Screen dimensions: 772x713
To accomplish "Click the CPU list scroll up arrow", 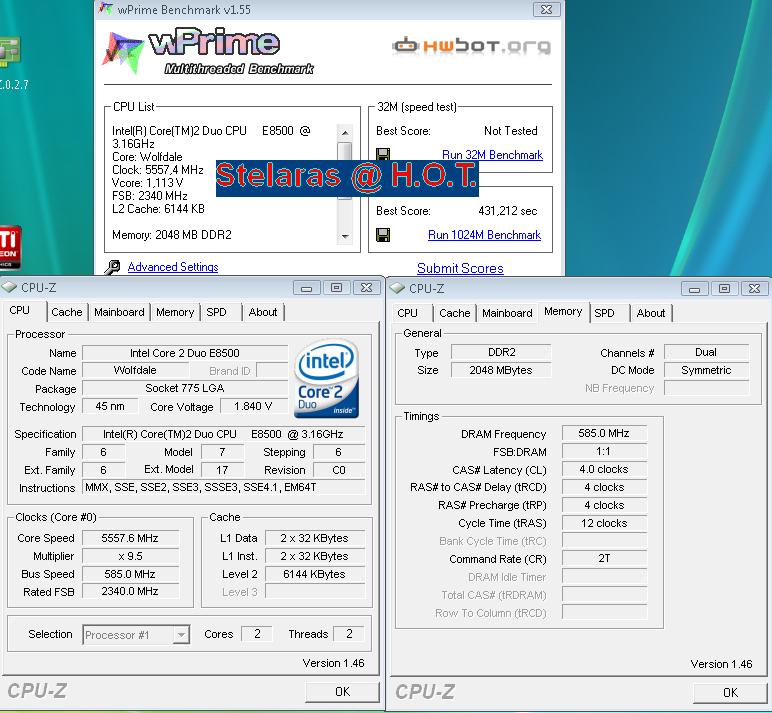I will [345, 132].
